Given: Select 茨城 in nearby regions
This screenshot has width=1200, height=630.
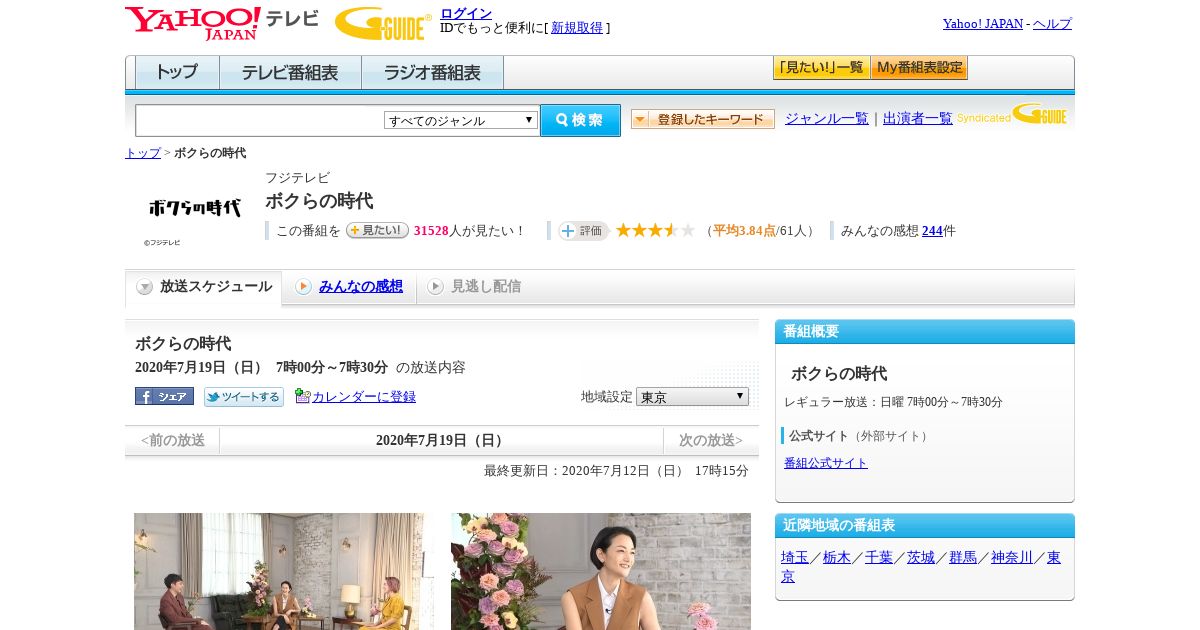Looking at the screenshot, I should click(x=921, y=558).
